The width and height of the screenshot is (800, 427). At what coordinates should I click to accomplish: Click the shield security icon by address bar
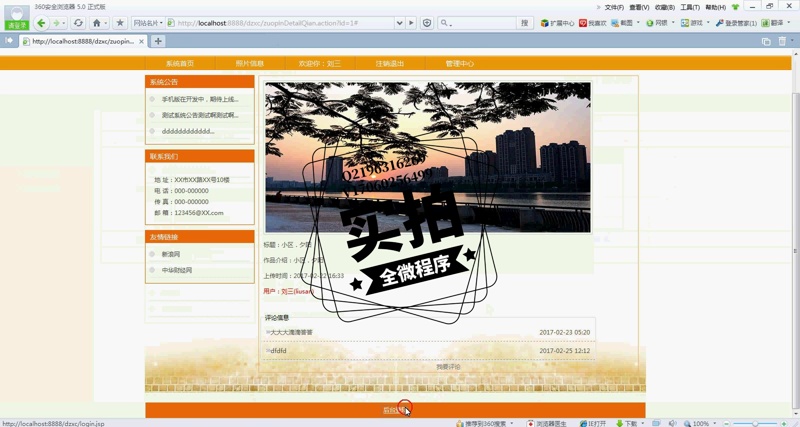click(427, 23)
